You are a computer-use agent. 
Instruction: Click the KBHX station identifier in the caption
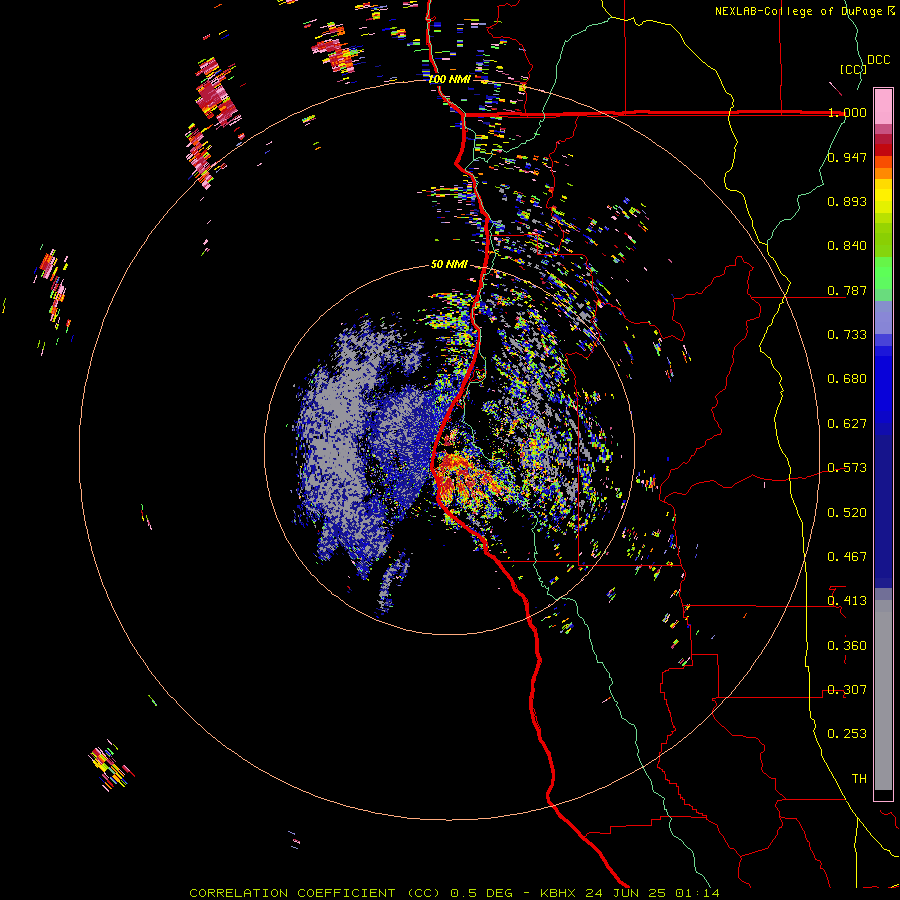557,893
